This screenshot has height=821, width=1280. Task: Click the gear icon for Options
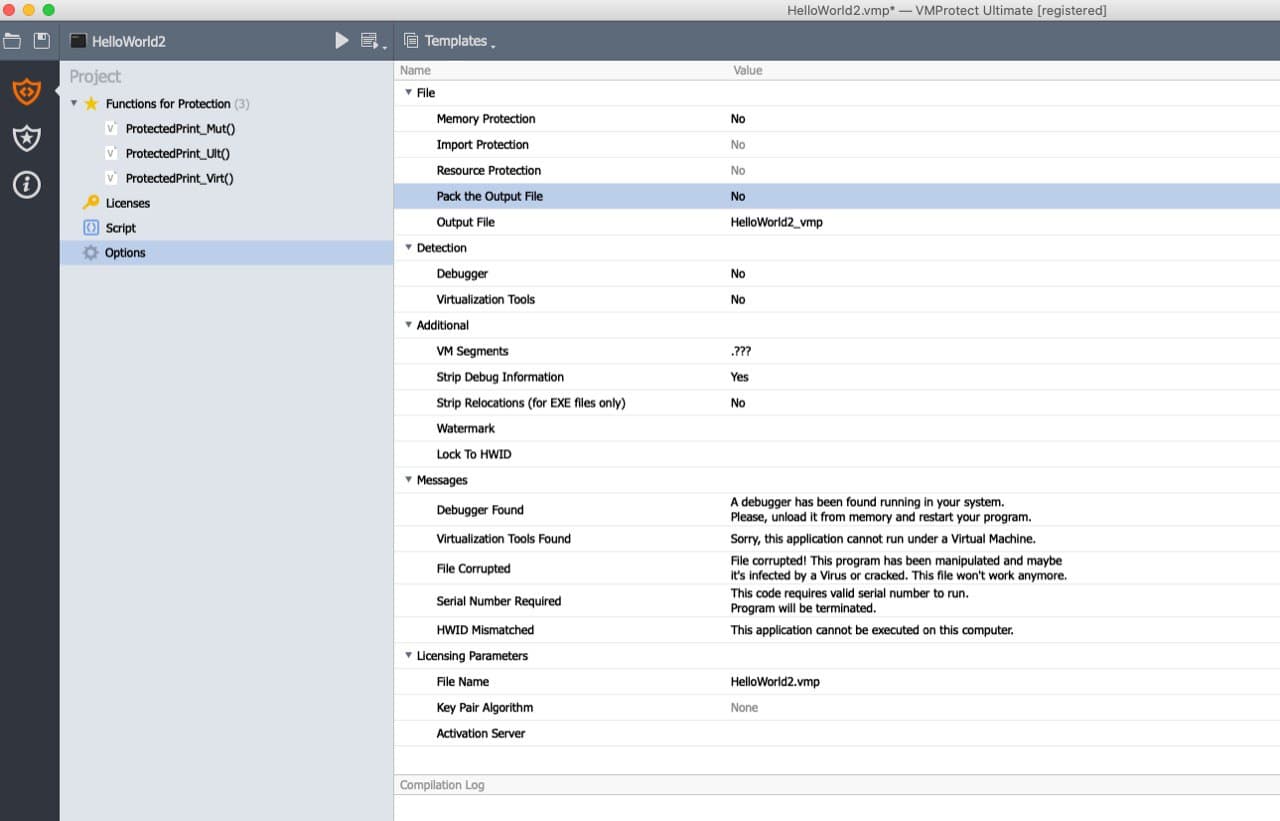click(x=91, y=253)
